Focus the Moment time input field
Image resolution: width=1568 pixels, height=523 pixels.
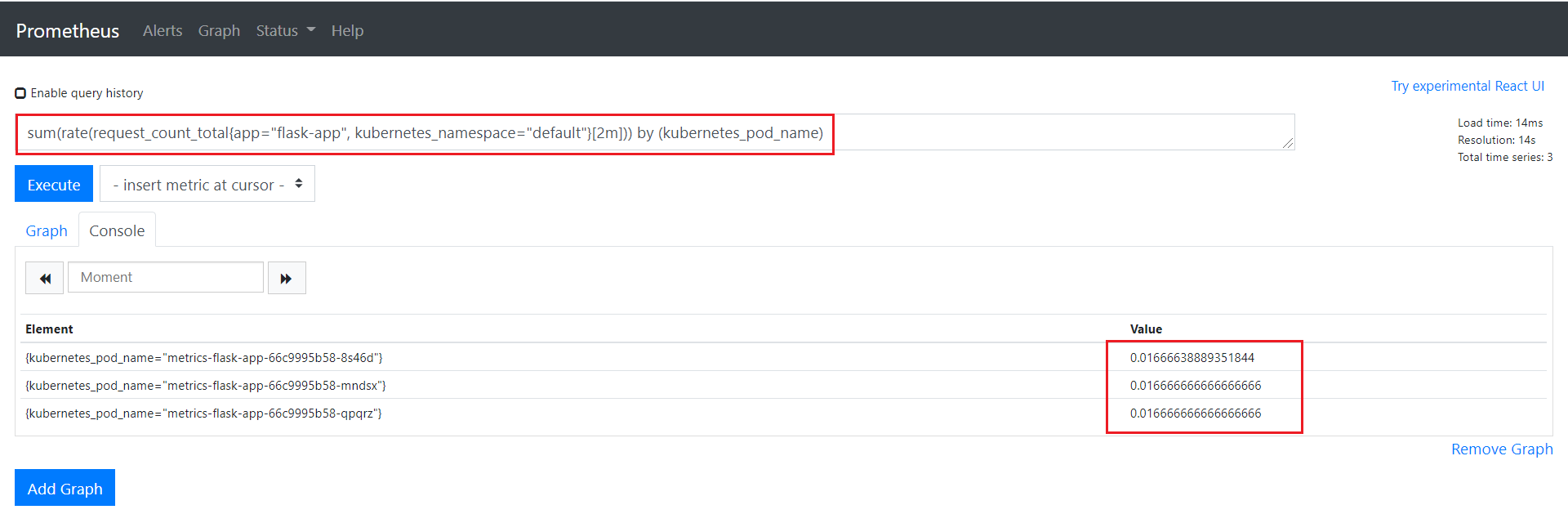tap(166, 278)
